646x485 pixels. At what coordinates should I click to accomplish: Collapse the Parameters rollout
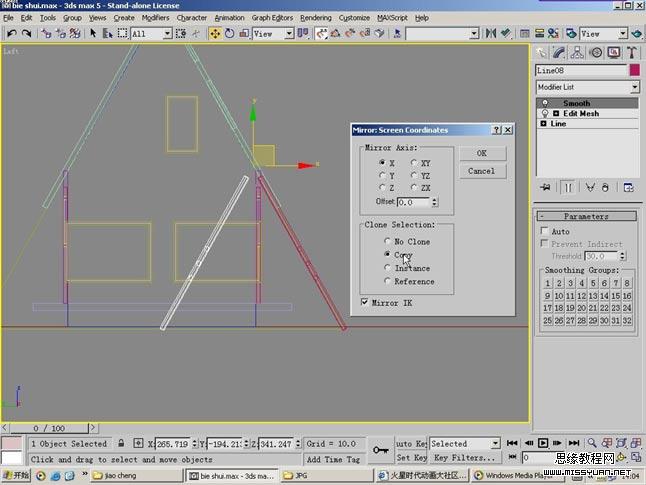point(586,216)
